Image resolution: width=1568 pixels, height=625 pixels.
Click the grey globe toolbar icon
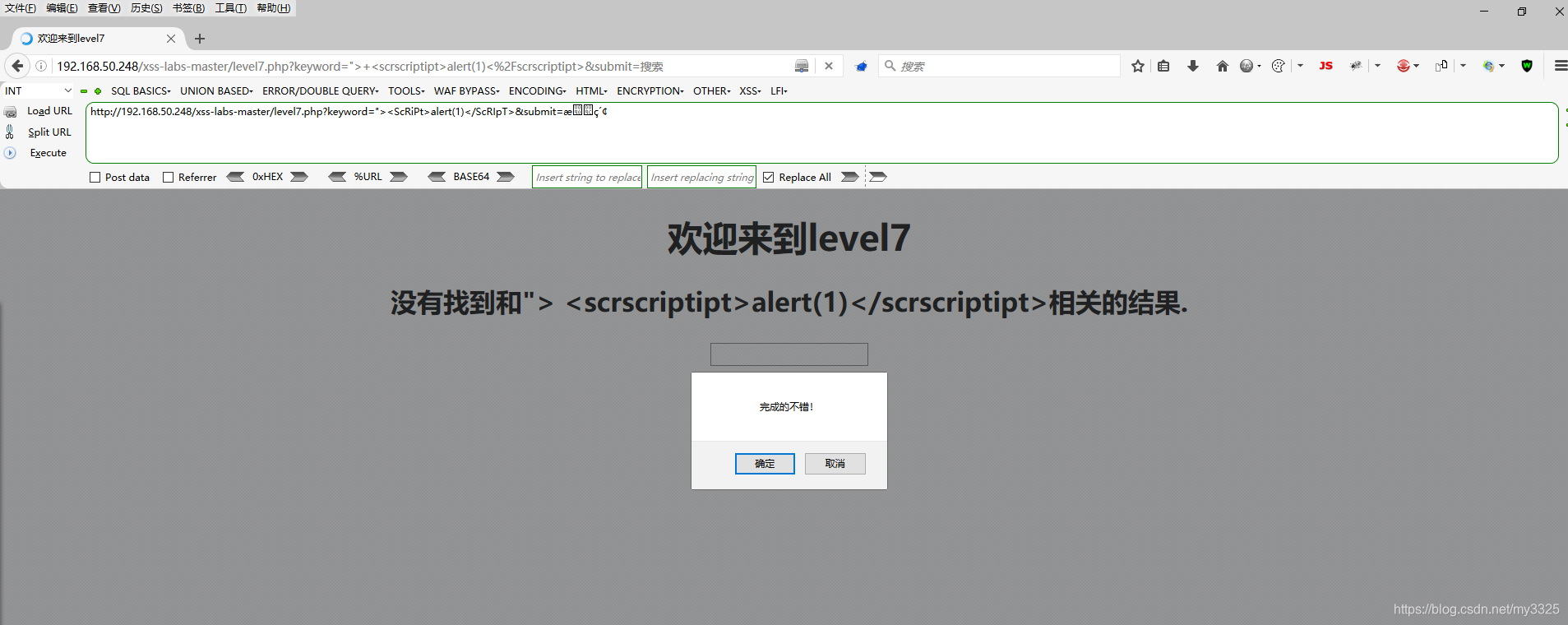1247,66
